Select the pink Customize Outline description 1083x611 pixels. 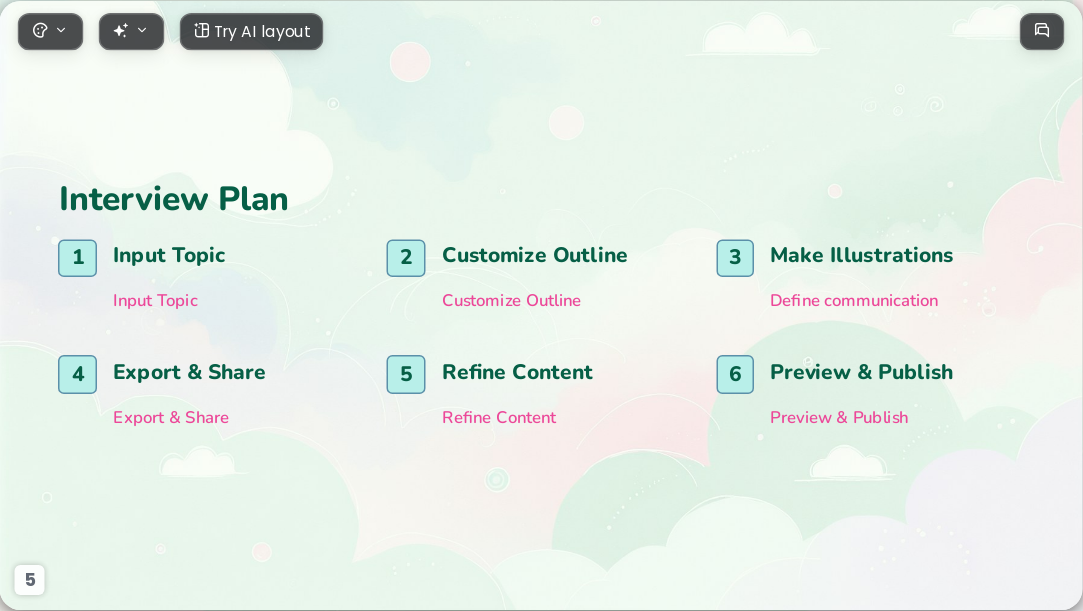coord(511,301)
